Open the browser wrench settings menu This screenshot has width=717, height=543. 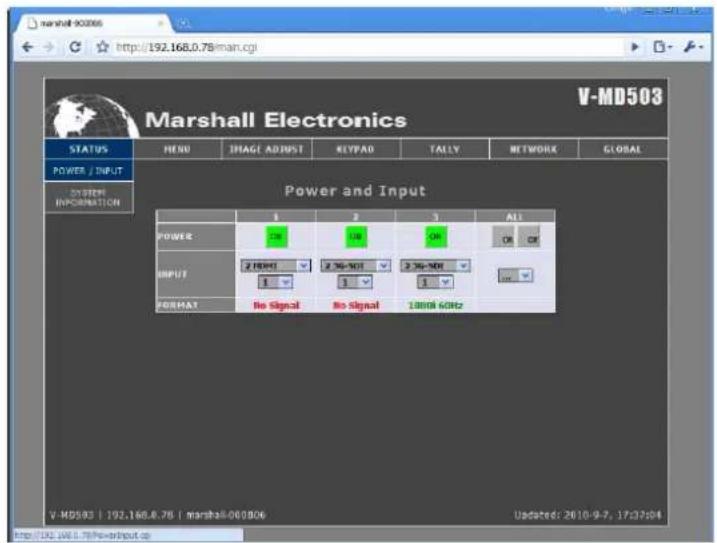[x=693, y=47]
